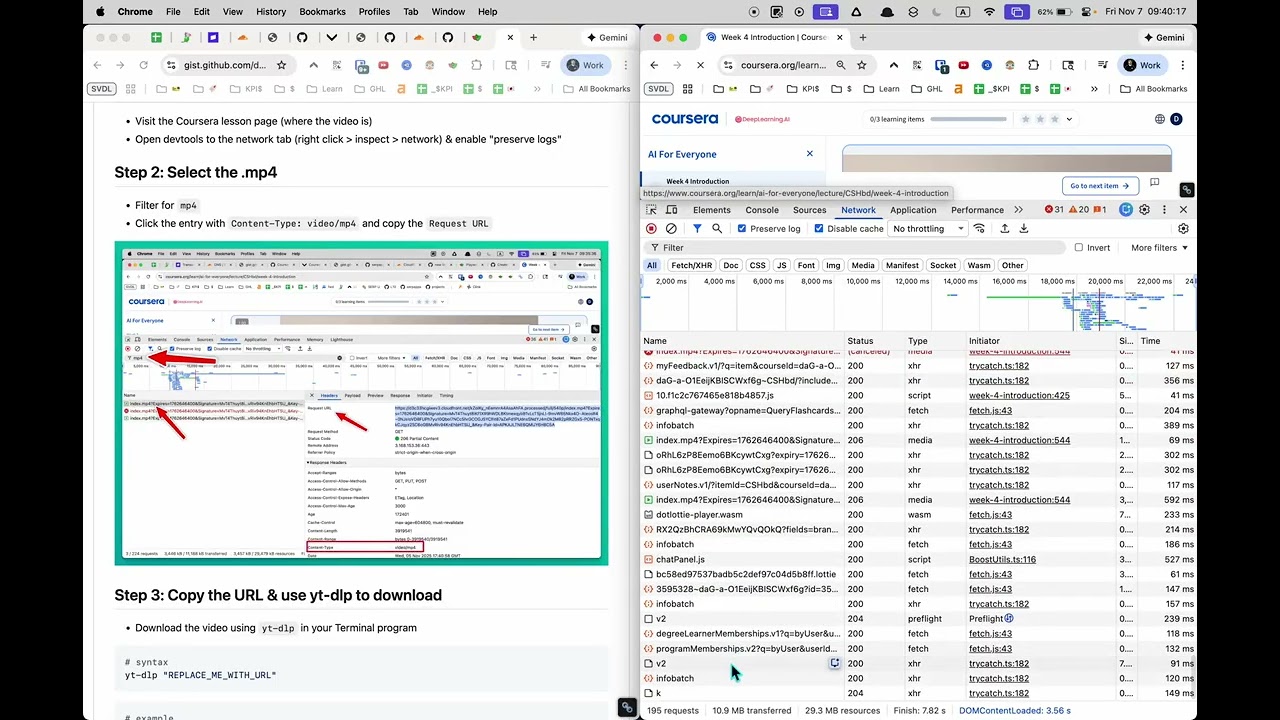Toggle the network filter funnel icon
The height and width of the screenshot is (720, 1280).
tap(697, 229)
